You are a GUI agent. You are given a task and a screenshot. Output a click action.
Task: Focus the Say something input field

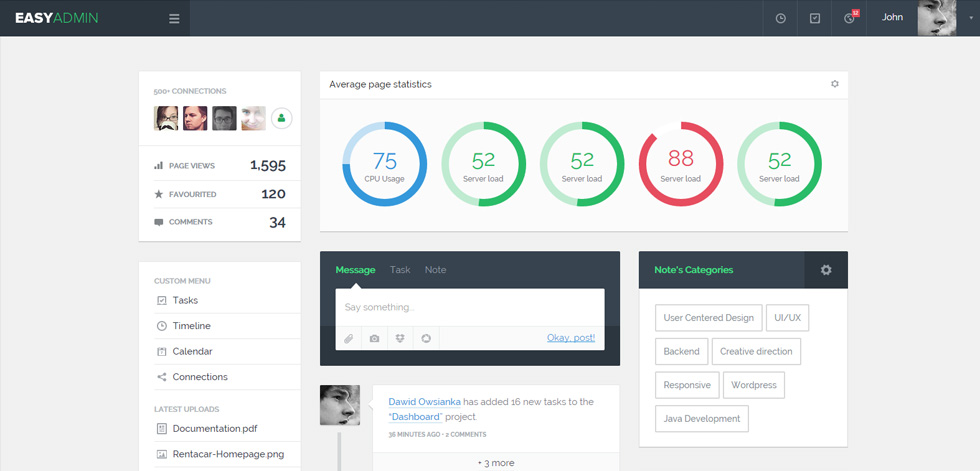470,307
